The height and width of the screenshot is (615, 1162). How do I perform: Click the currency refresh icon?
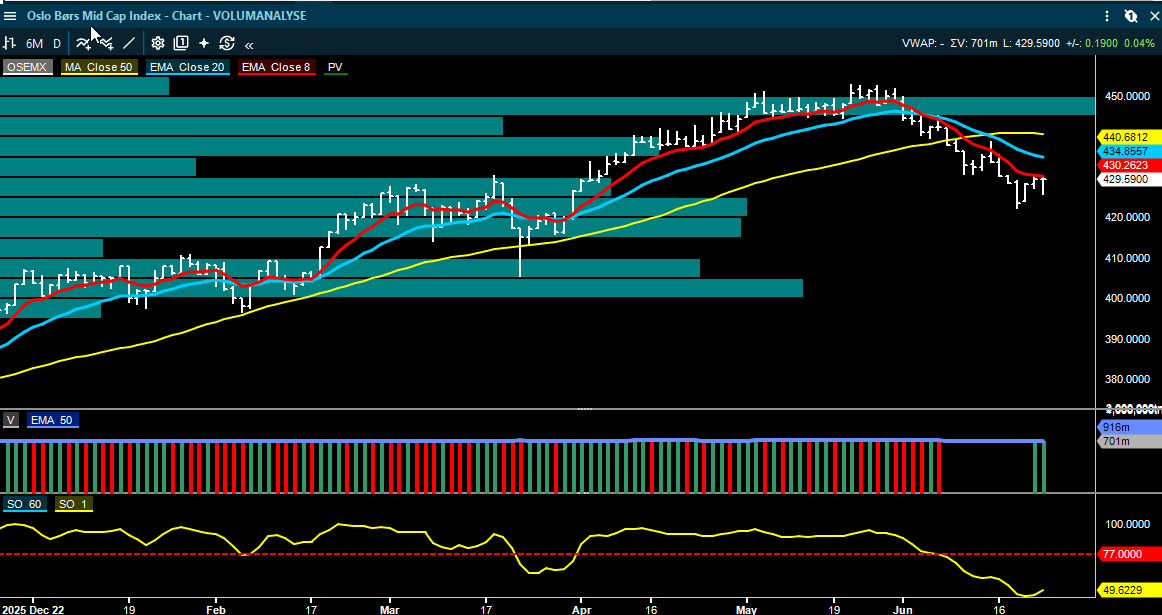tap(227, 43)
